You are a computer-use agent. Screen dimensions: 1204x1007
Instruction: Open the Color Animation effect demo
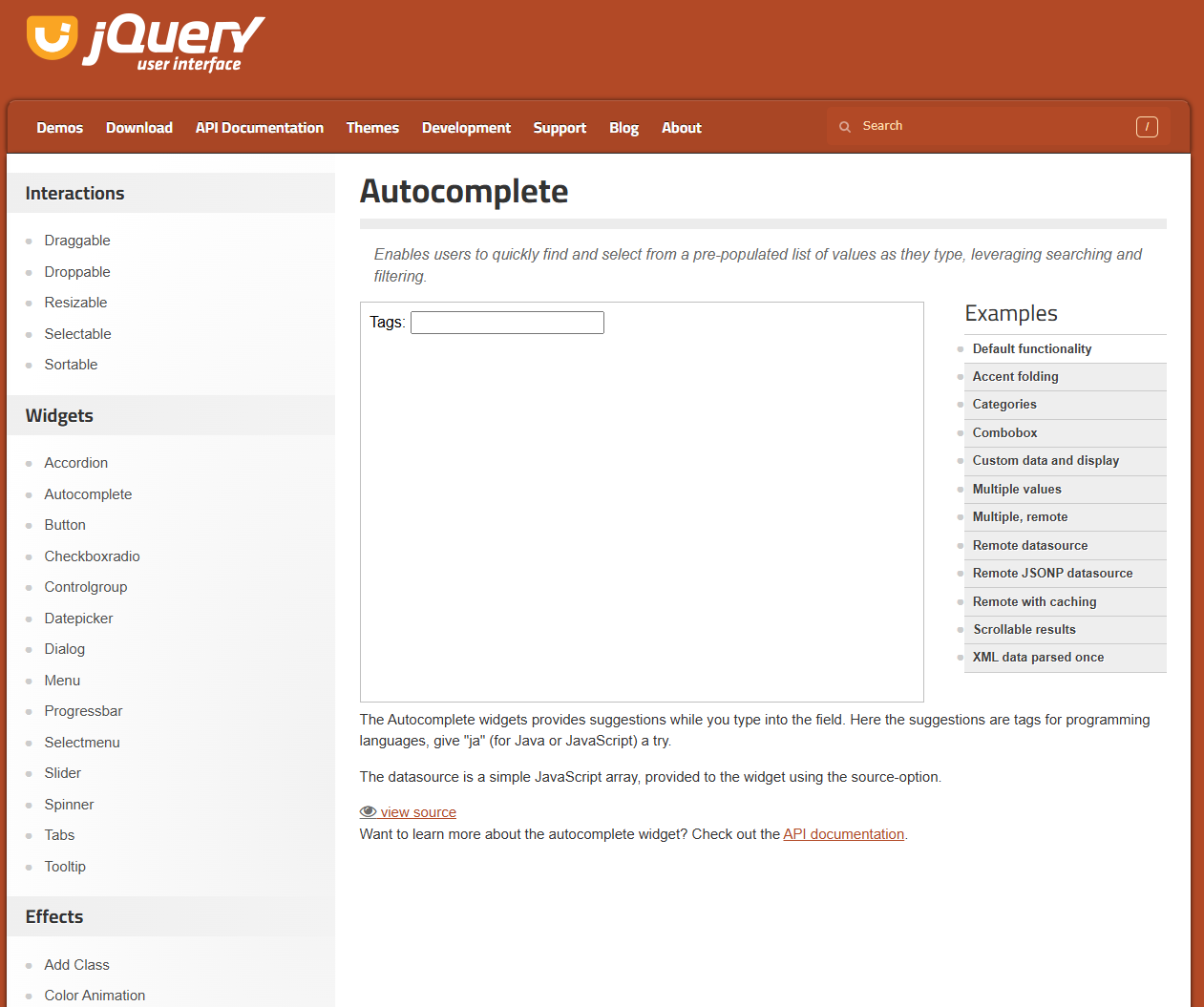pyautogui.click(x=95, y=996)
